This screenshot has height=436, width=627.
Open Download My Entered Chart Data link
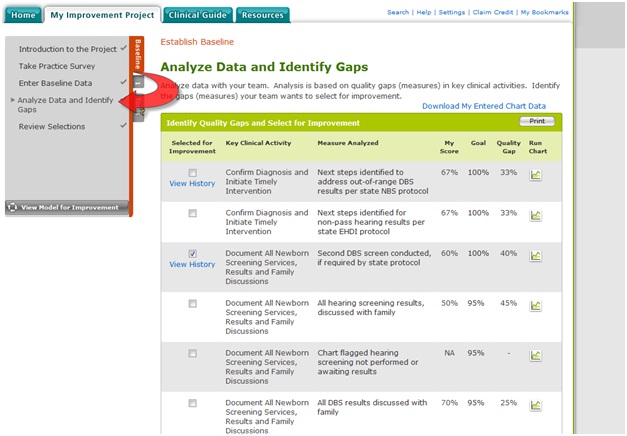[x=484, y=105]
